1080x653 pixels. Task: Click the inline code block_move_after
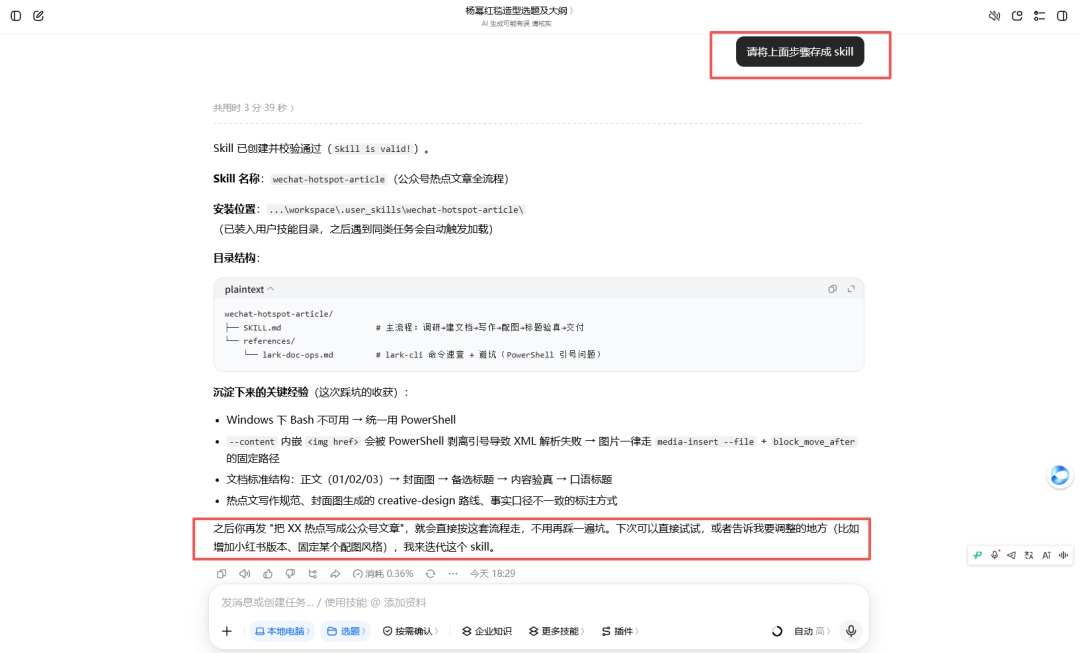pyautogui.click(x=813, y=442)
